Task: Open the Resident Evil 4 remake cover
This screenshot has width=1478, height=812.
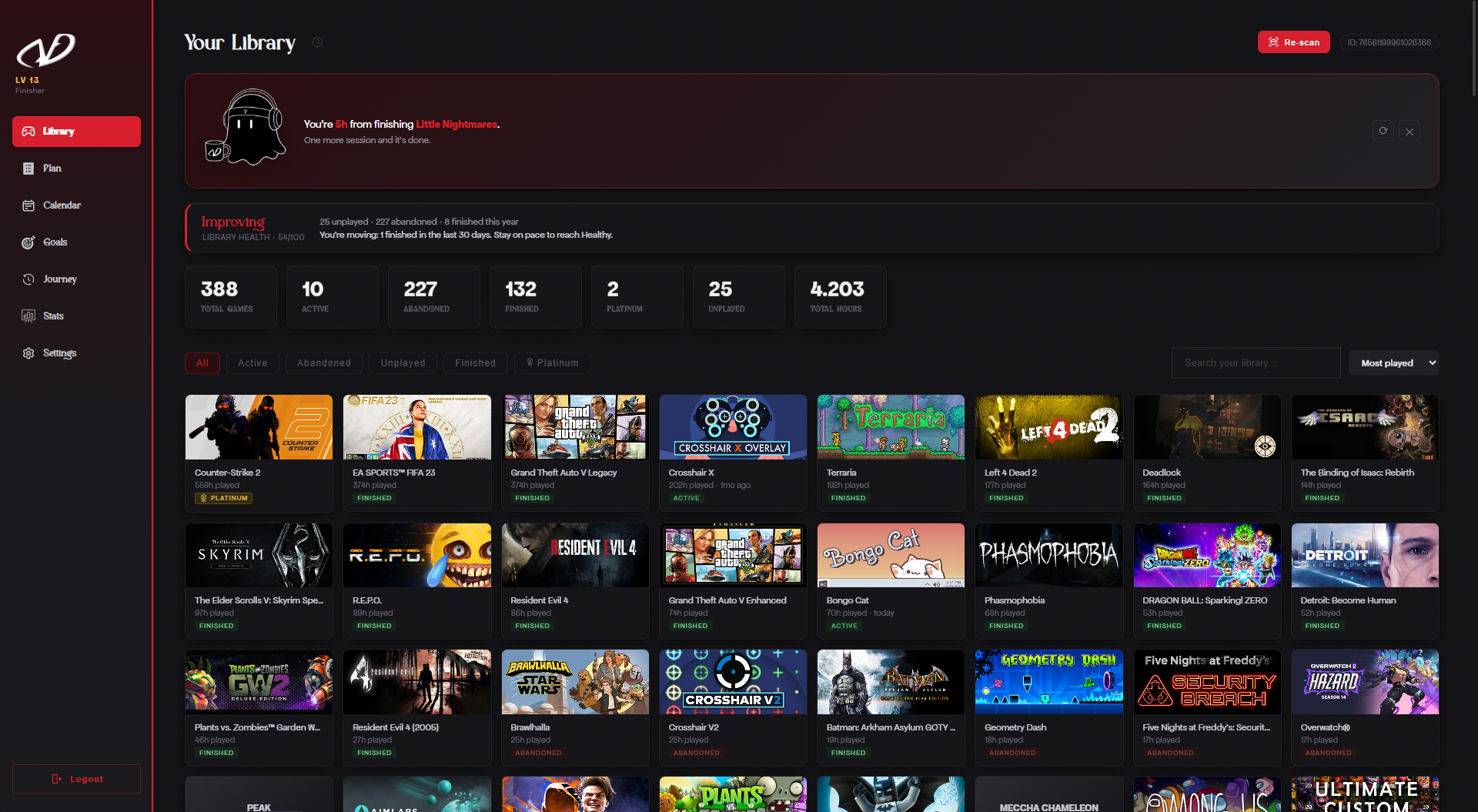Action: click(x=575, y=555)
